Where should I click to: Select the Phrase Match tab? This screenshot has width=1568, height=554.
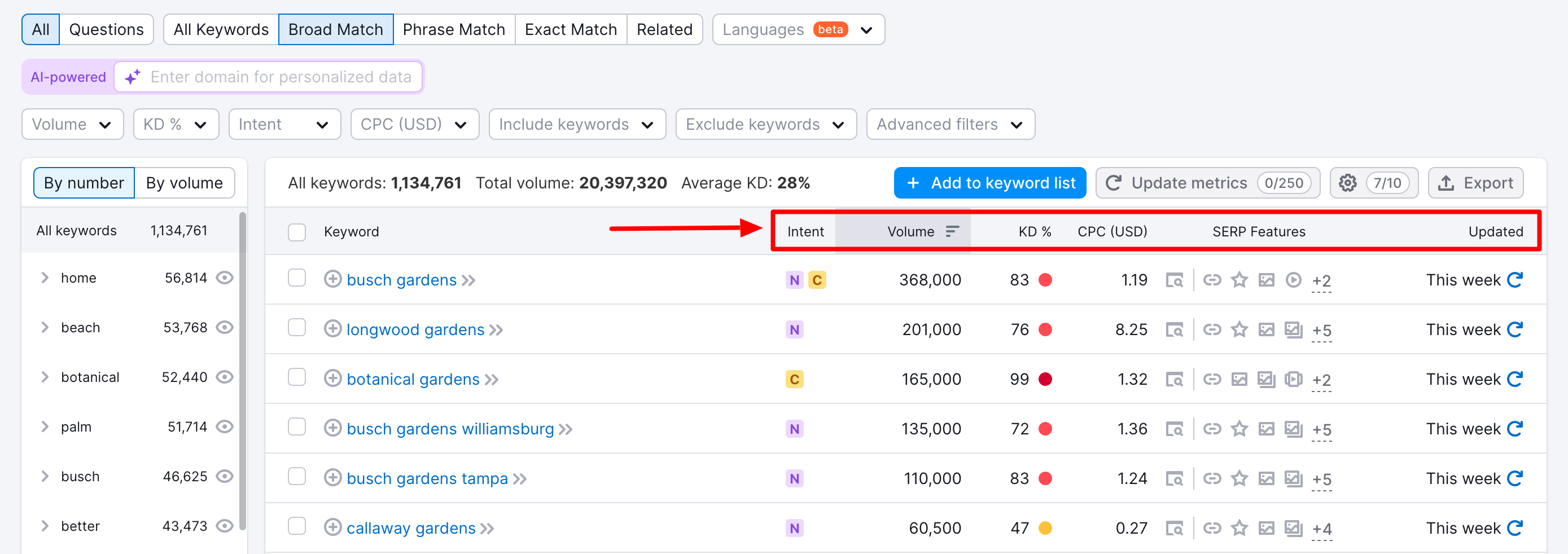[453, 29]
